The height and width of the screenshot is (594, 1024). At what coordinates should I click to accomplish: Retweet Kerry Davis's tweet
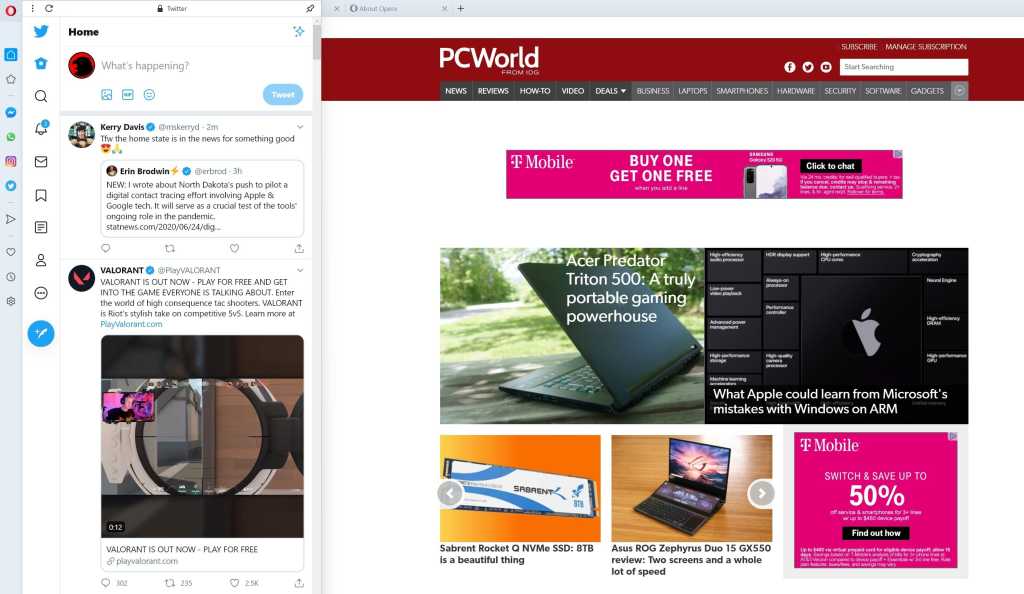(170, 248)
